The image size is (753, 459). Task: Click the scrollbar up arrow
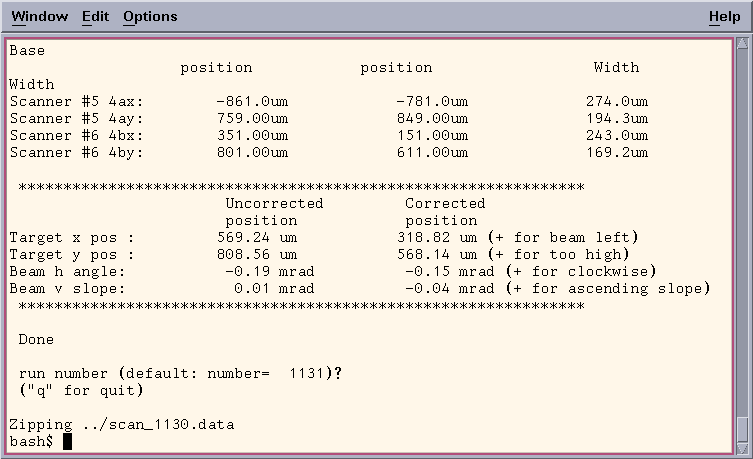pyautogui.click(x=742, y=44)
